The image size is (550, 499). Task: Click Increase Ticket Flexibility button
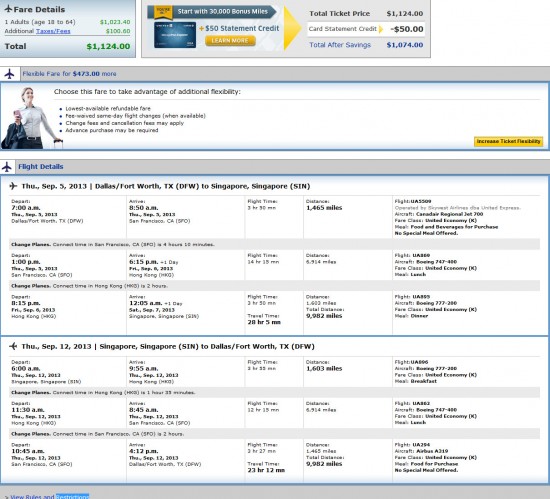pyautogui.click(x=508, y=141)
